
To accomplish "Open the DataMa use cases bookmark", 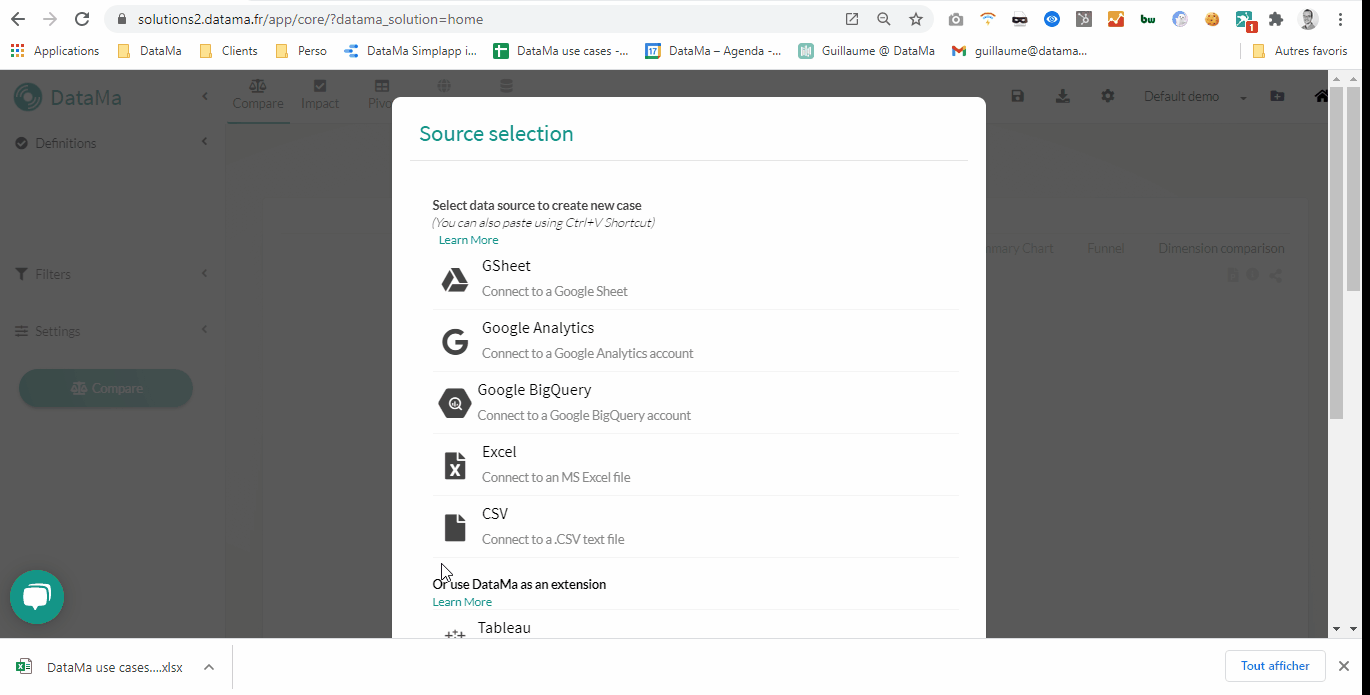I will [x=561, y=51].
